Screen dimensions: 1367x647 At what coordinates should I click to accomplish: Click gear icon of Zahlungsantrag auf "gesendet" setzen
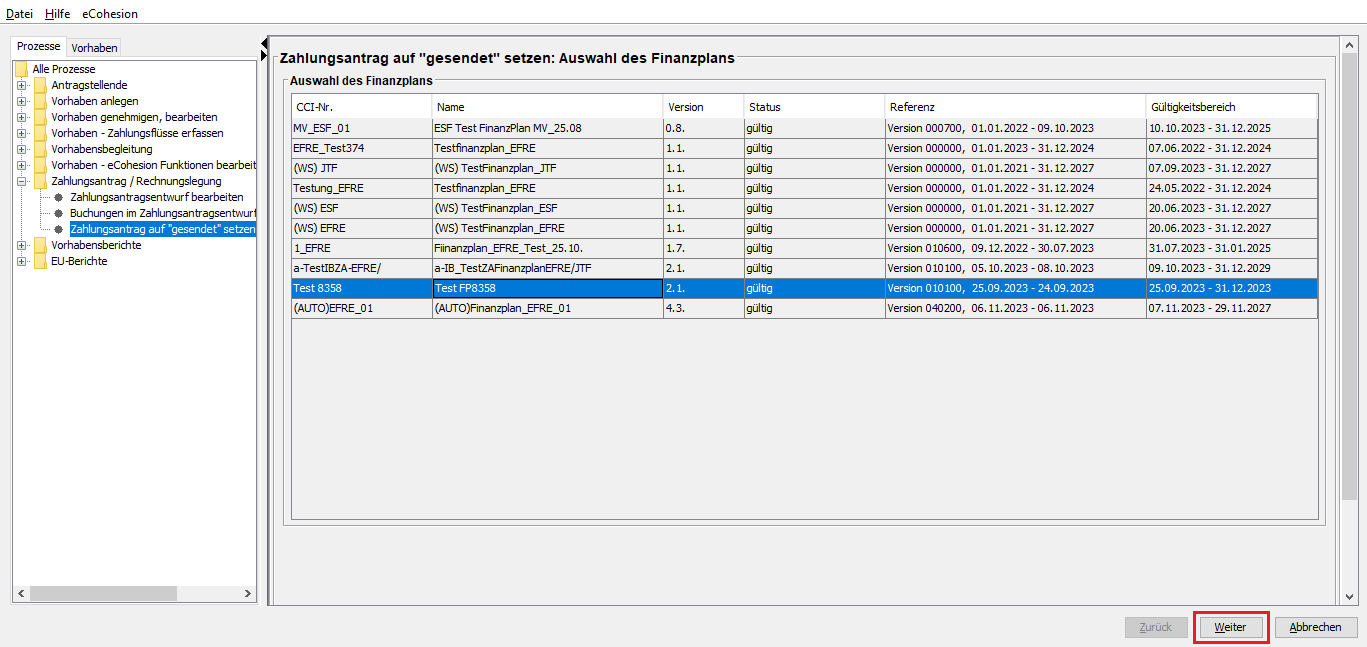59,229
